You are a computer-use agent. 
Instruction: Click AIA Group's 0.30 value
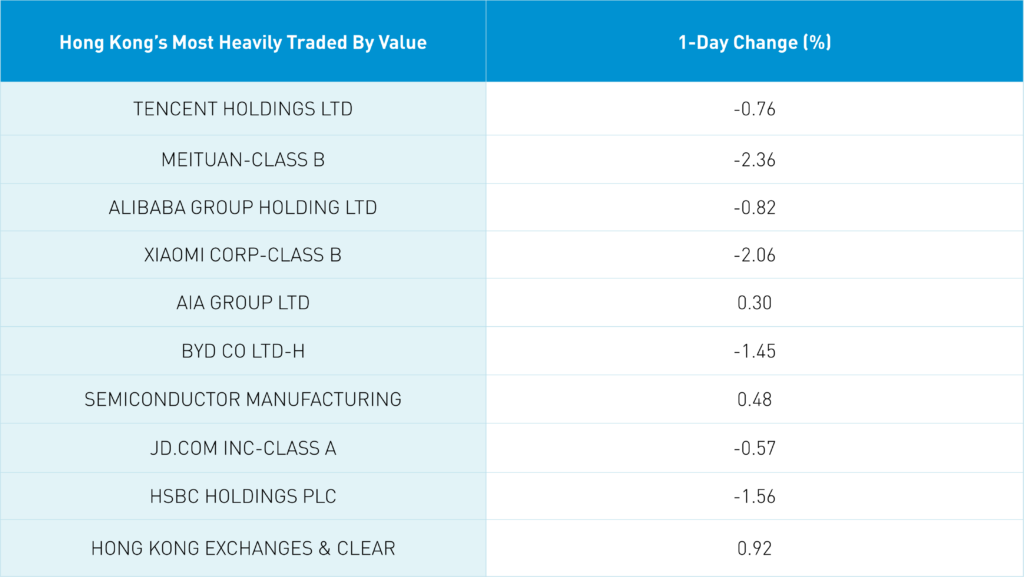[754, 303]
